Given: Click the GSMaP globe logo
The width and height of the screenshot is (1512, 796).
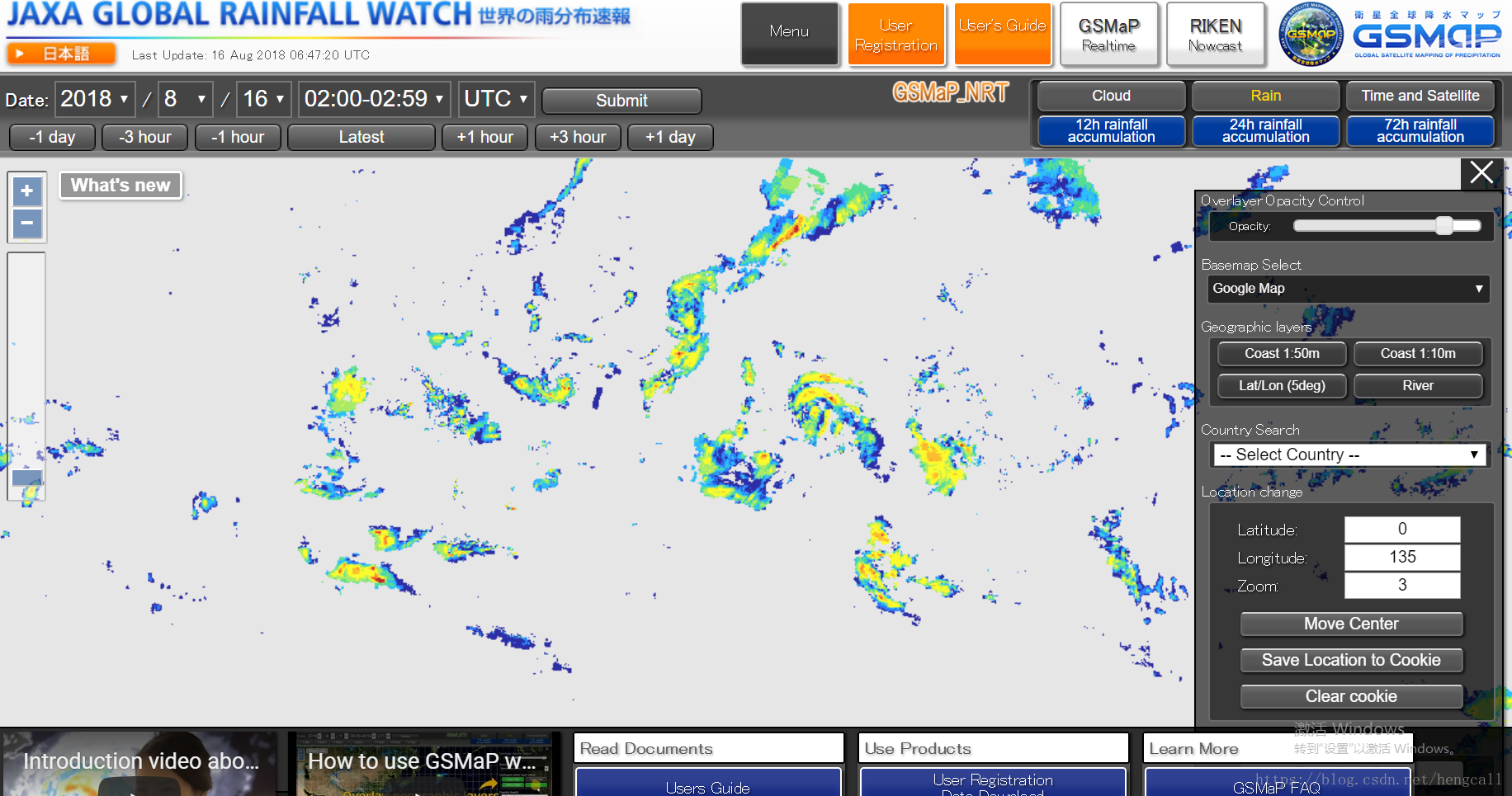Looking at the screenshot, I should (1311, 34).
